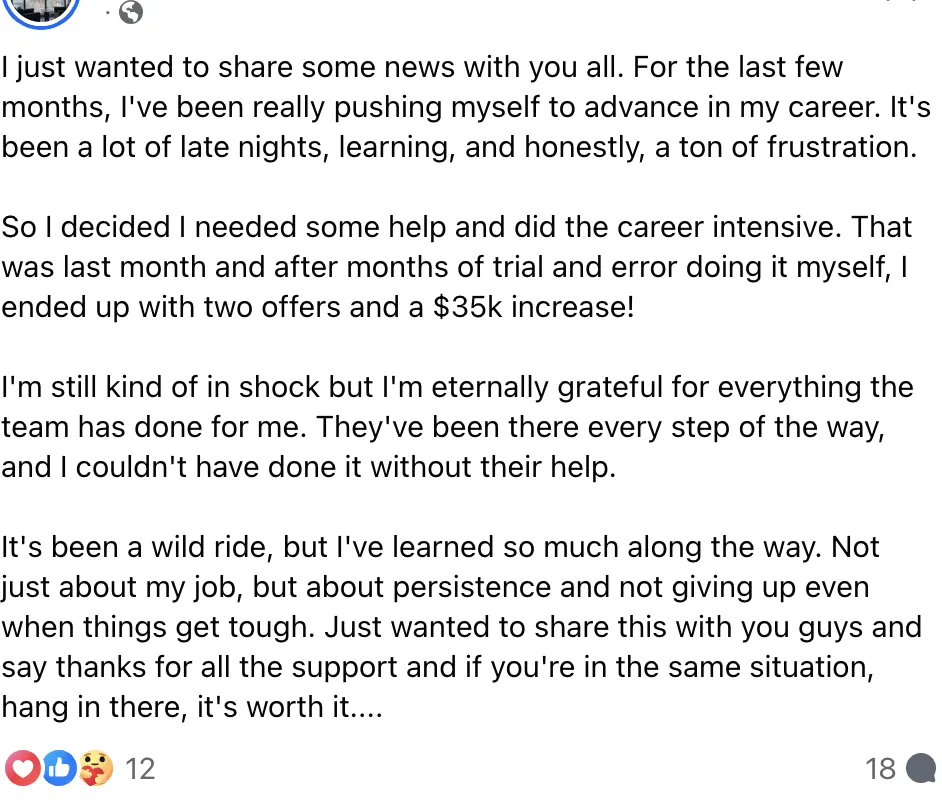Click the blue thumbs-up Like reaction icon
The image size is (942, 804).
(x=59, y=768)
